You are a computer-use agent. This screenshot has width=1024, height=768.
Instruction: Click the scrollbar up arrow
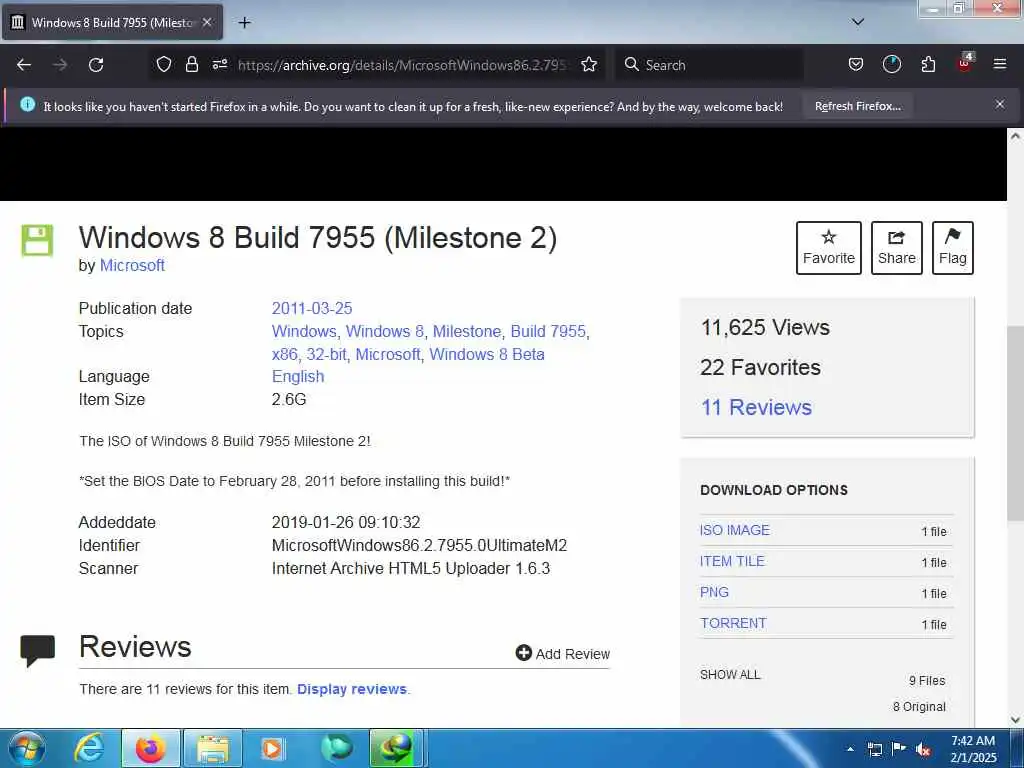[1015, 136]
